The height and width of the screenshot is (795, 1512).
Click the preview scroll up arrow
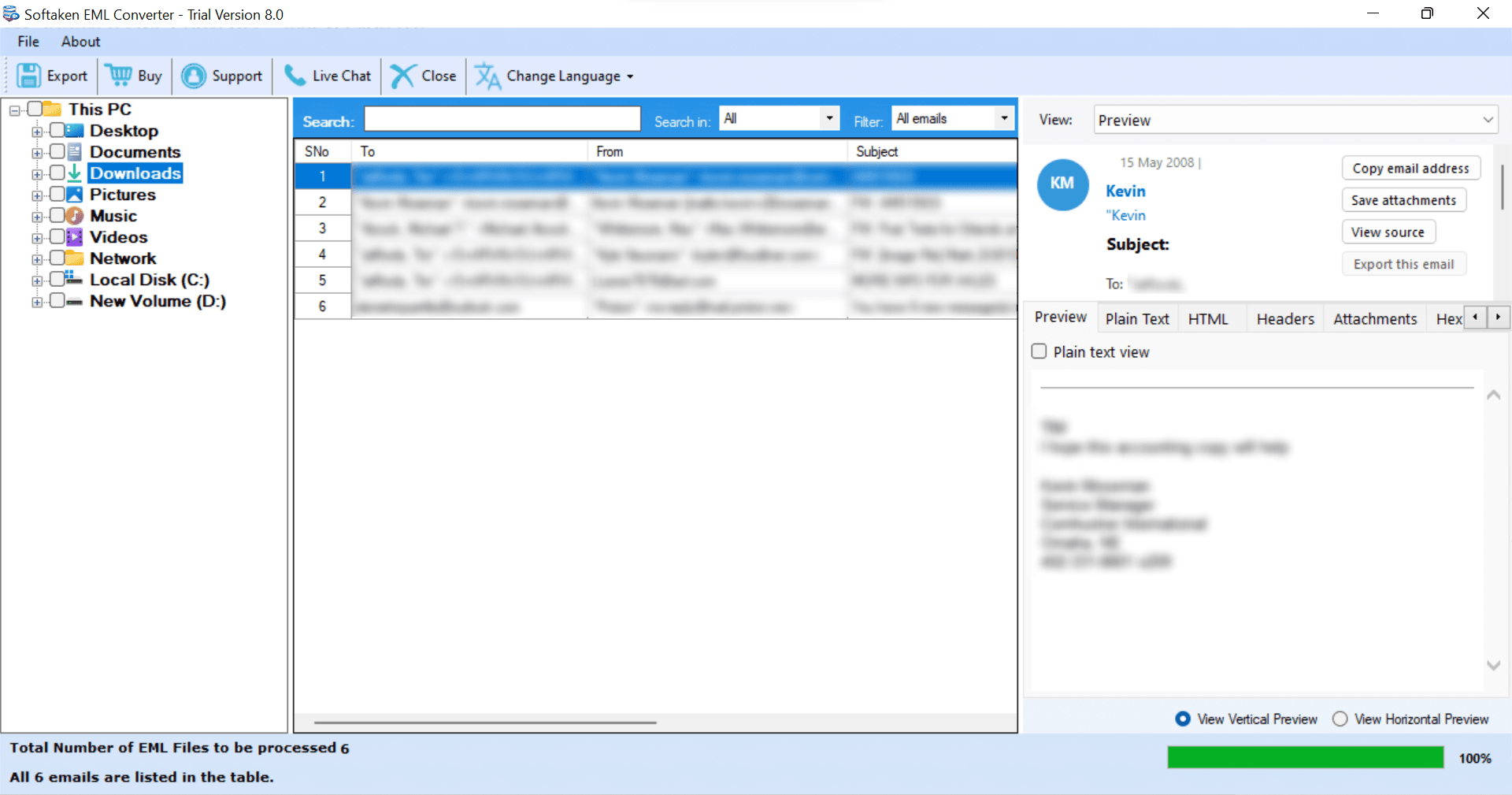(1493, 395)
